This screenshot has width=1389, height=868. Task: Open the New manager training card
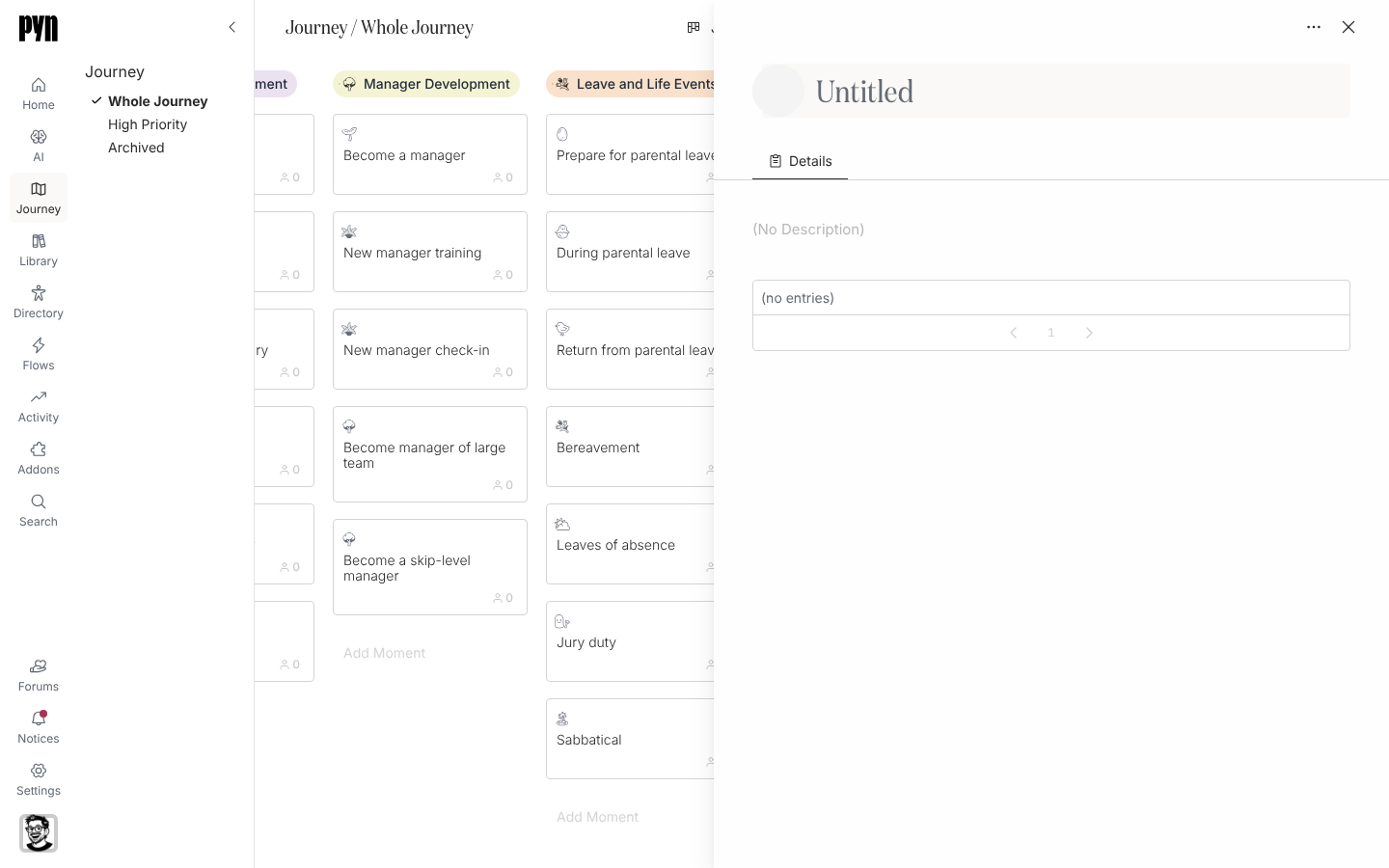430,252
